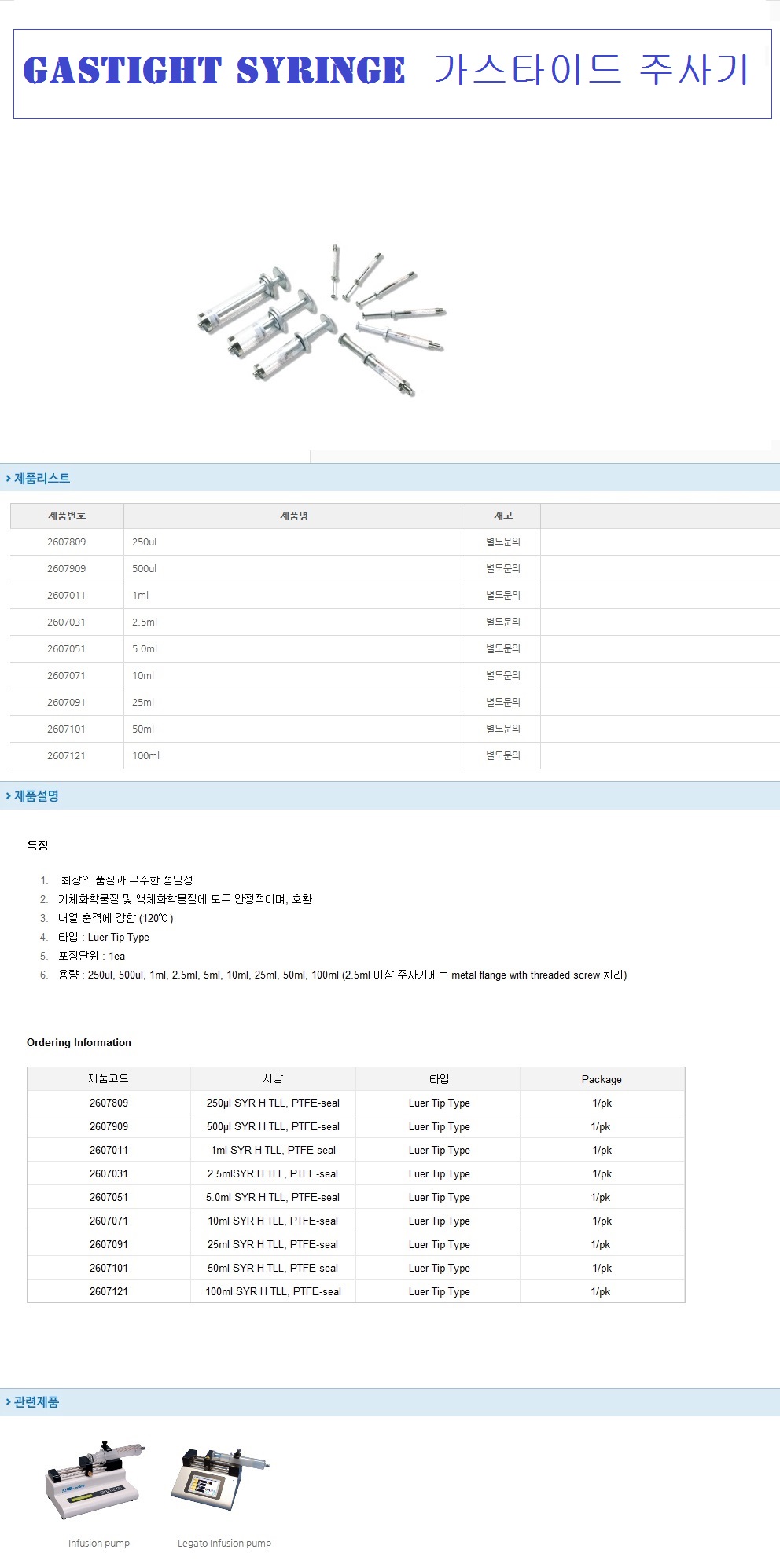
Task: Click 100ml SYR H TLL, PTFE-seal spec cell
Action: click(273, 1291)
